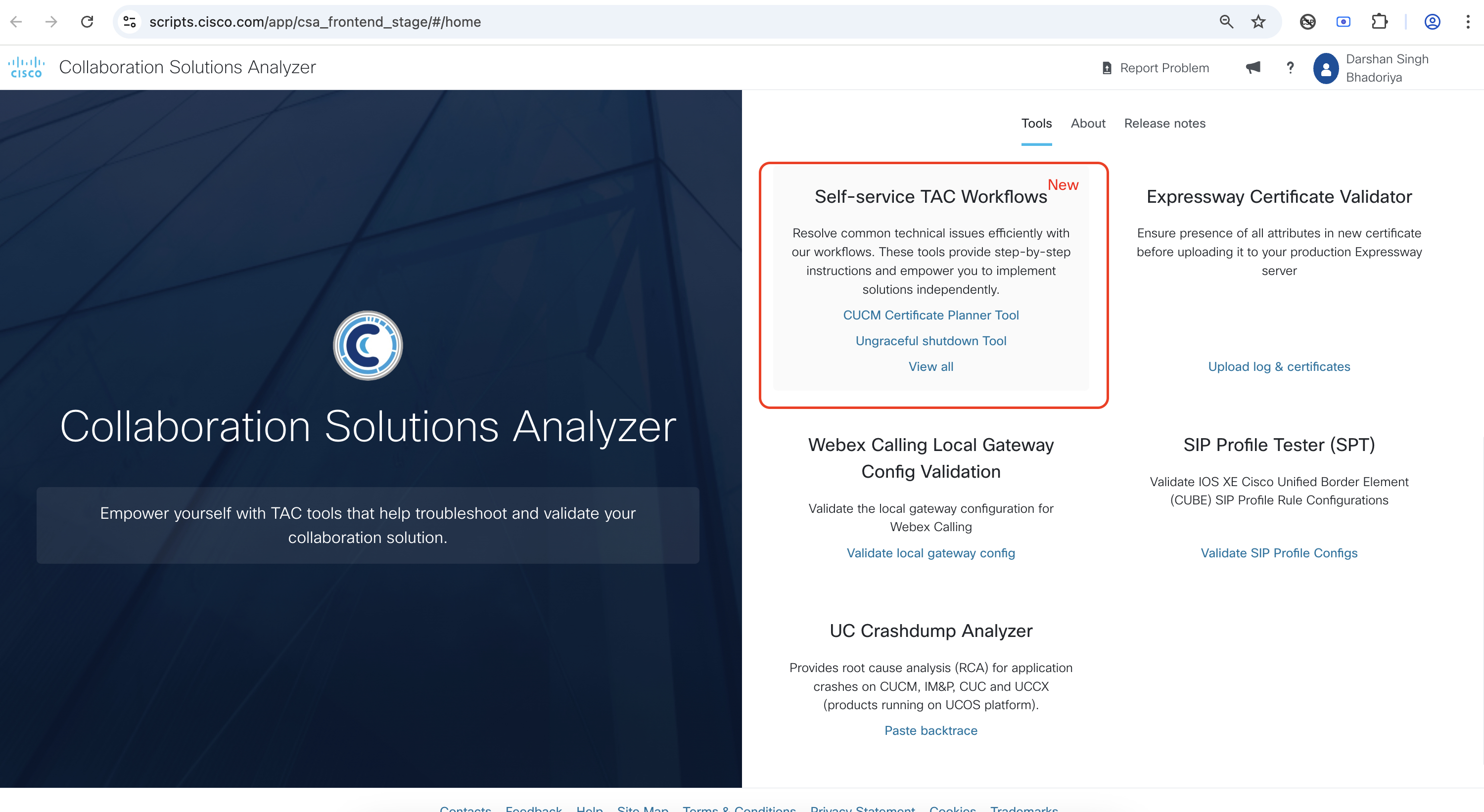
Task: Open the Chrome profile icon
Action: 1432,22
